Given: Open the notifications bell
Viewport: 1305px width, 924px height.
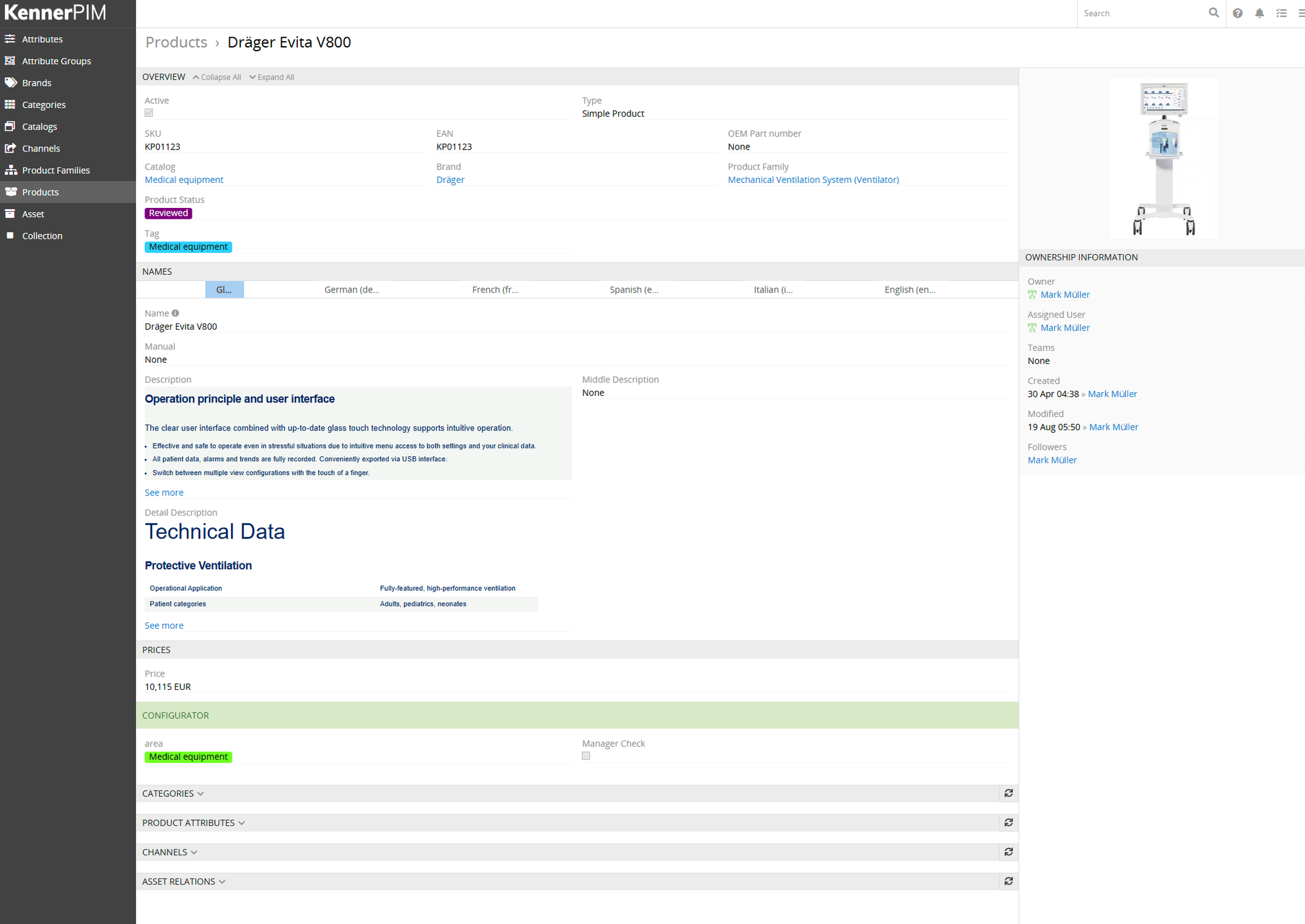Looking at the screenshot, I should click(x=1259, y=13).
